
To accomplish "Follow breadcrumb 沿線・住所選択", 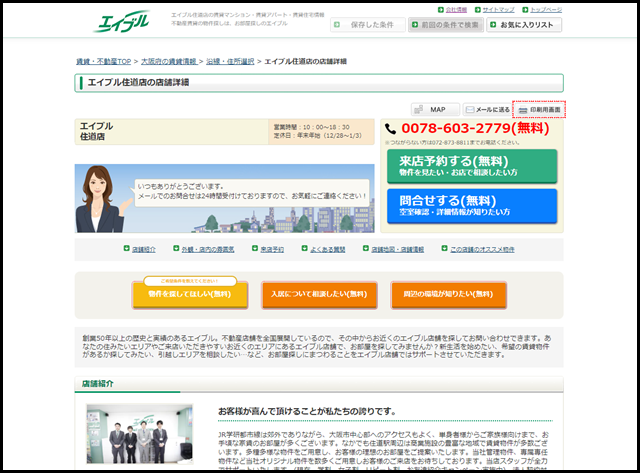I will (x=230, y=62).
